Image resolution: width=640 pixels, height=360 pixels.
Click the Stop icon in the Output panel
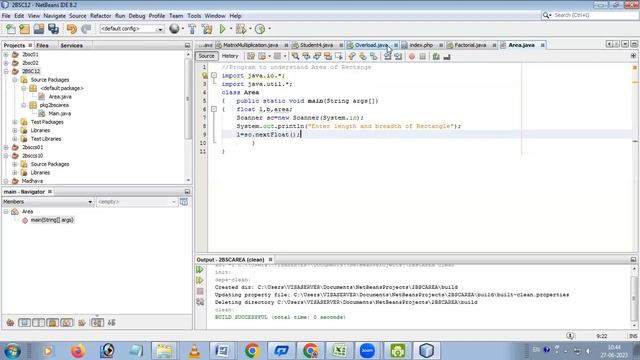click(x=200, y=291)
